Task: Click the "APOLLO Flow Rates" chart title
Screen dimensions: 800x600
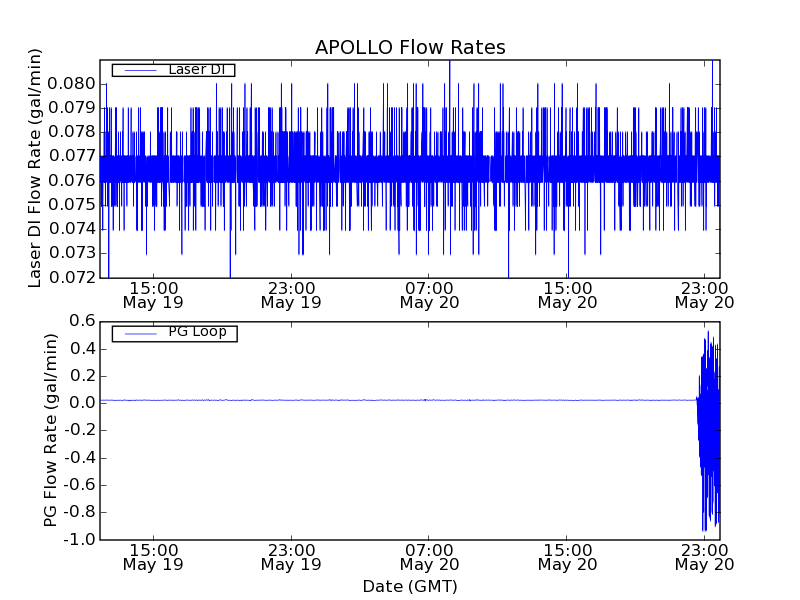Action: pos(410,48)
